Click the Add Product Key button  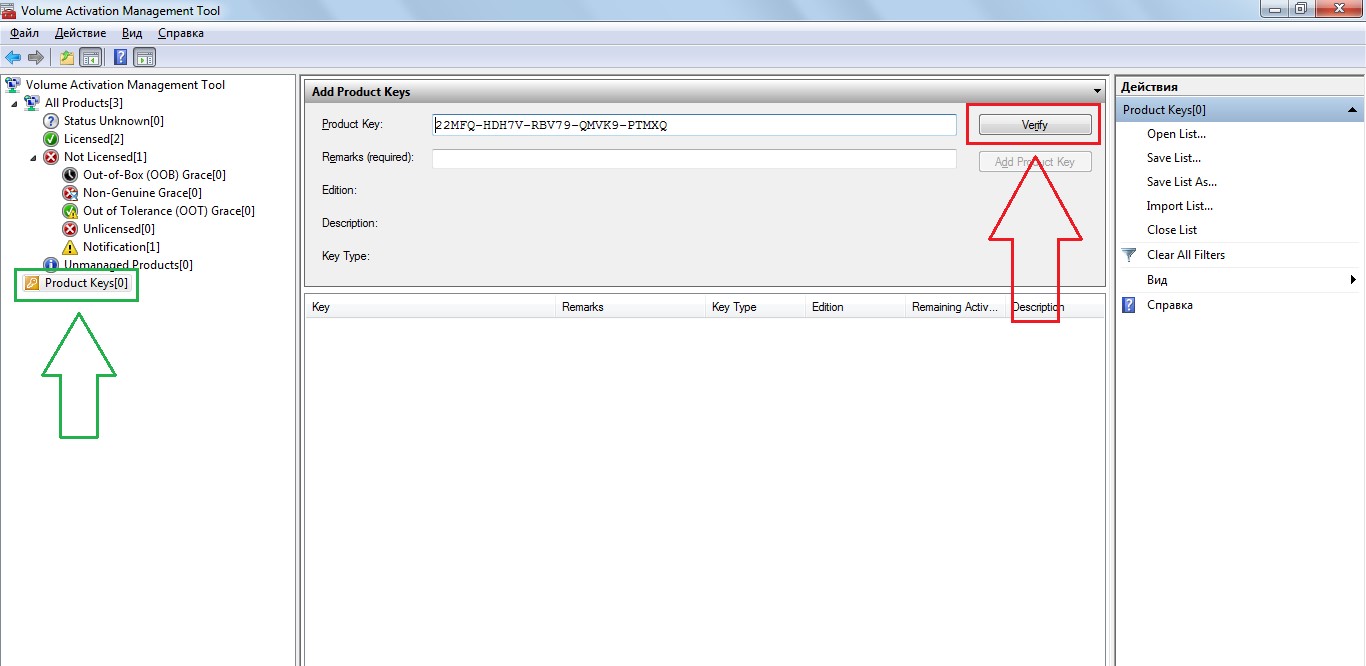pos(1034,161)
